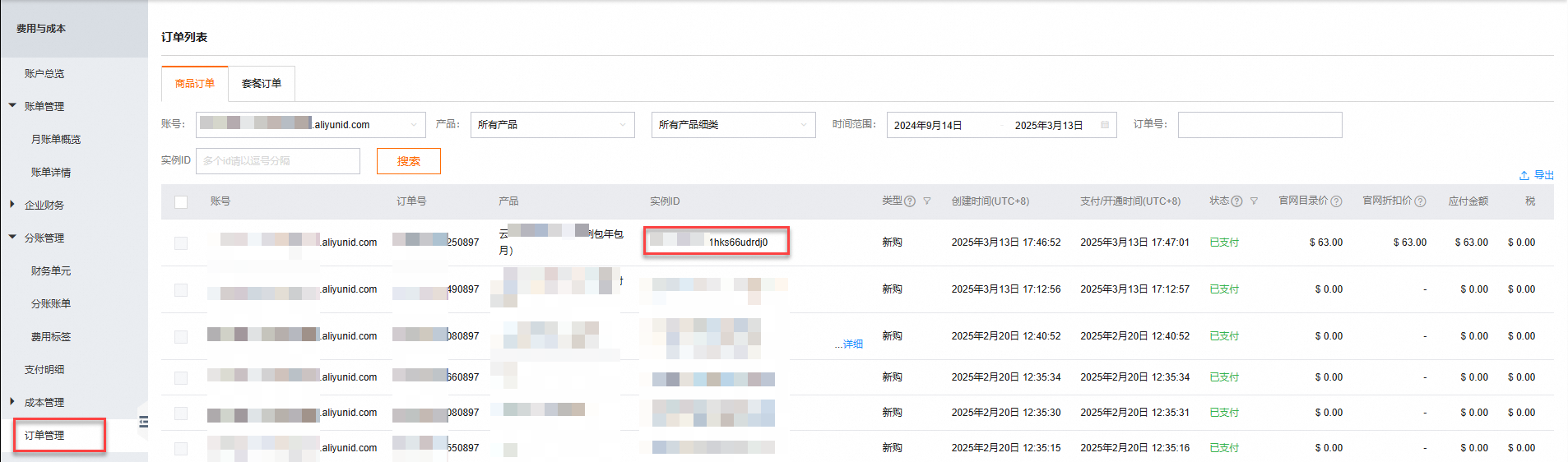Focus the 订单号 input field
The width and height of the screenshot is (1568, 462).
click(x=1260, y=125)
